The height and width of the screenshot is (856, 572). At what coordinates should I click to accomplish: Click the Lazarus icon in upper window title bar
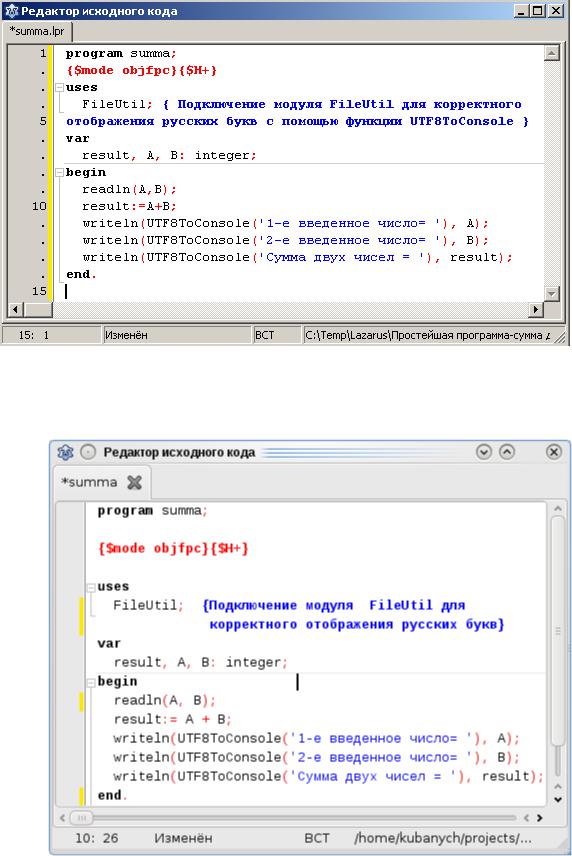[x=11, y=10]
